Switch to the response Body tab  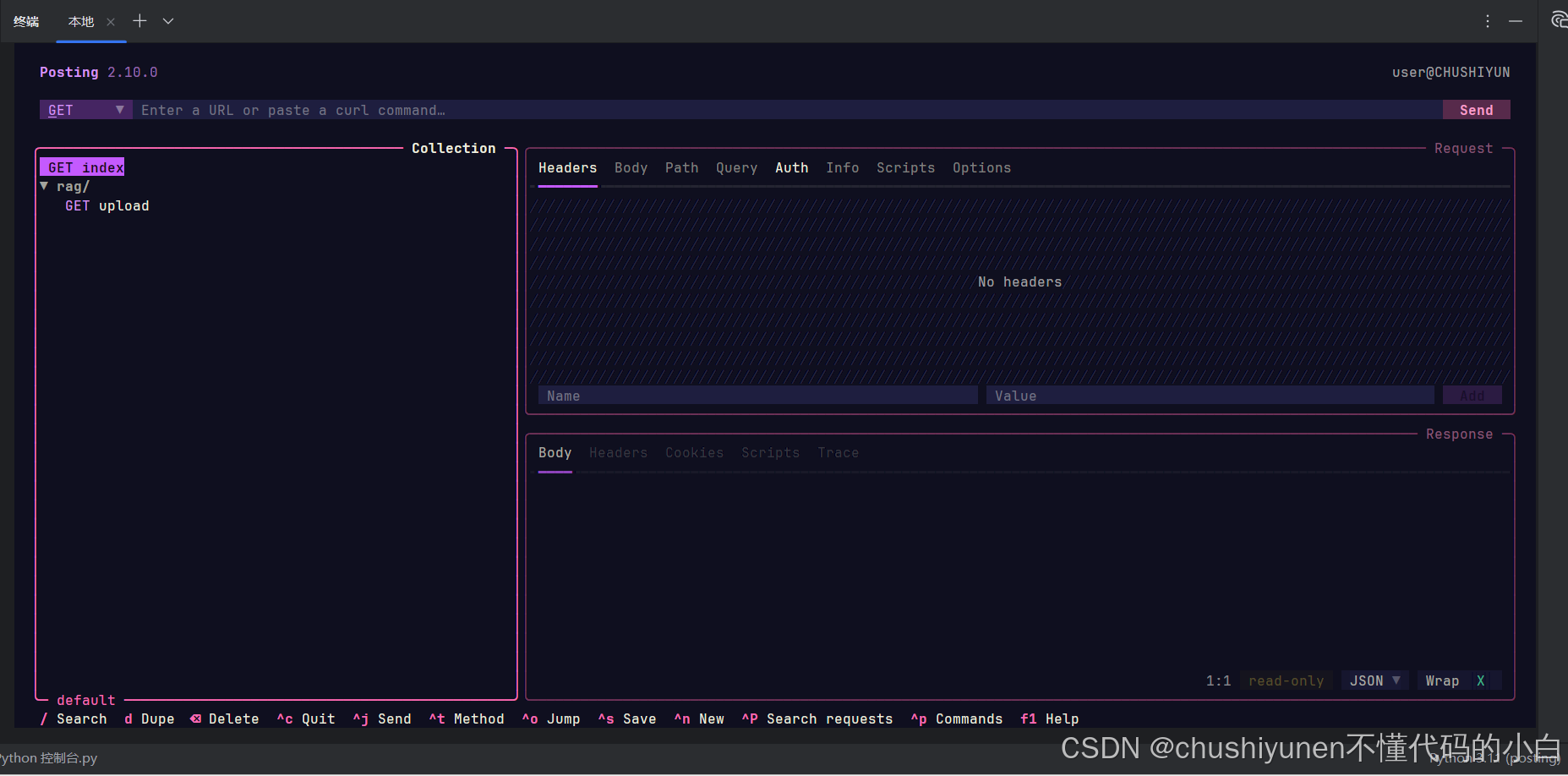(555, 453)
